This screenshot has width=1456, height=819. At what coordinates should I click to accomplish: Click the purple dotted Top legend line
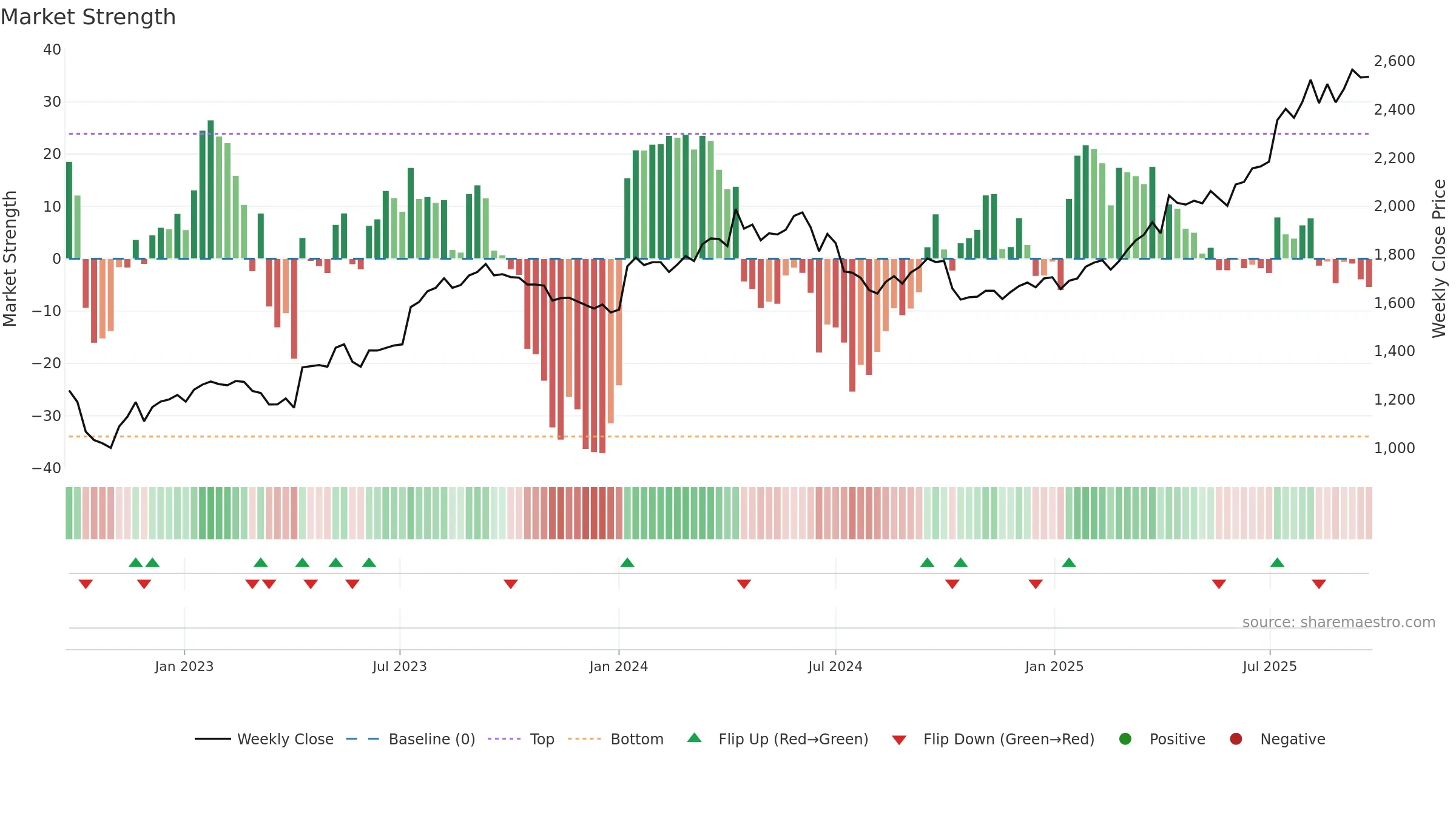[x=504, y=739]
